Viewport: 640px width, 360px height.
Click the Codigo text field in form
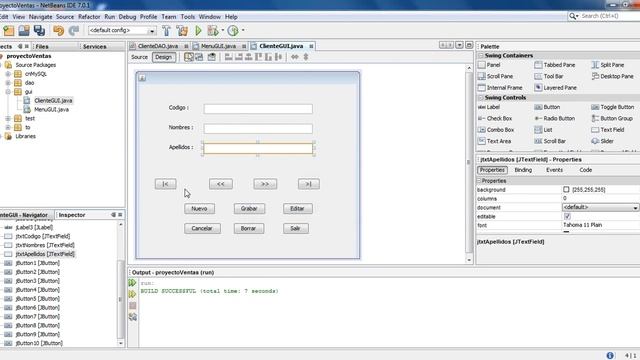(x=258, y=109)
